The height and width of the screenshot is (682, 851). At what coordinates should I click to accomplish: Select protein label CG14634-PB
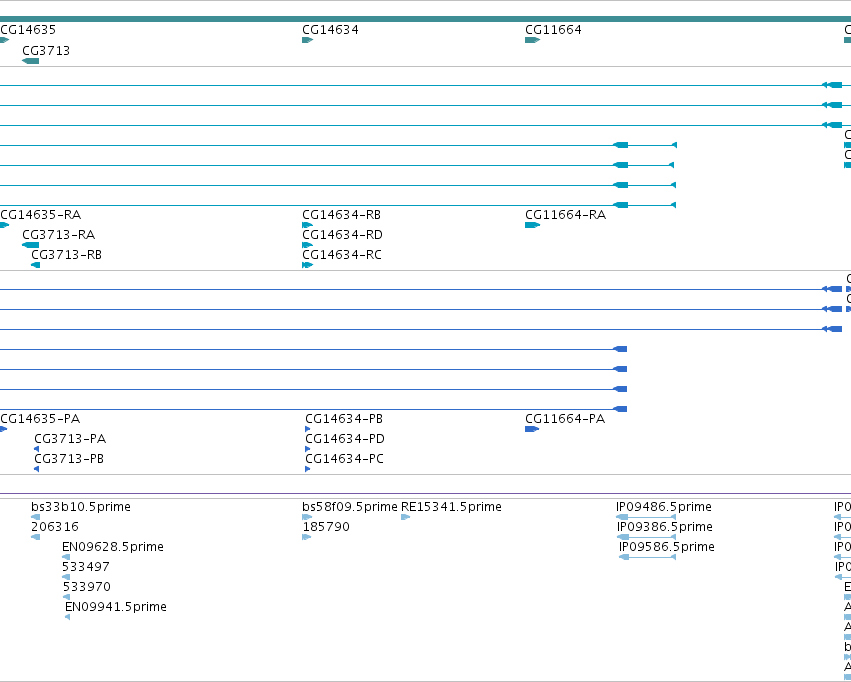coord(344,418)
